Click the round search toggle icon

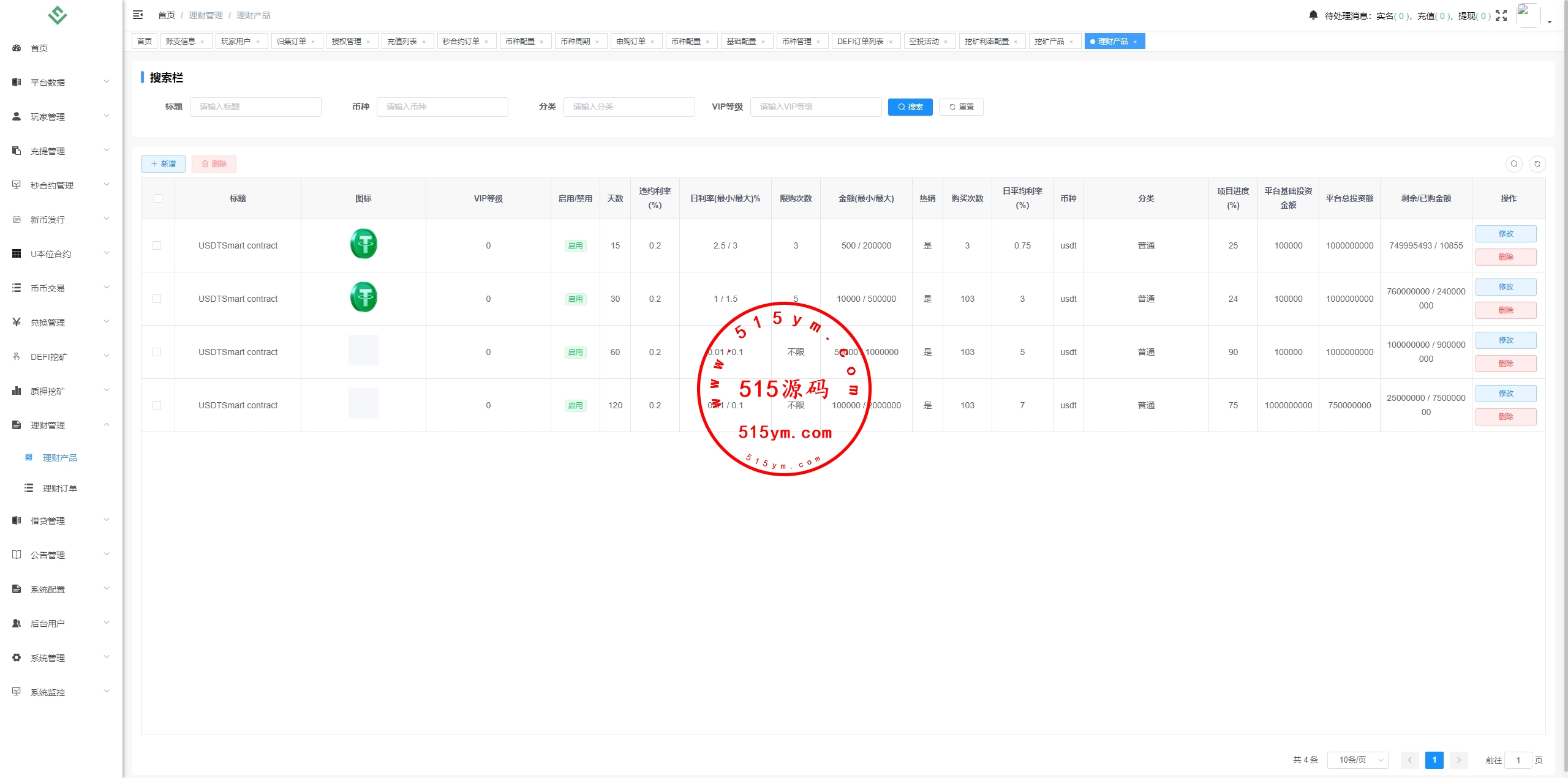click(1513, 163)
